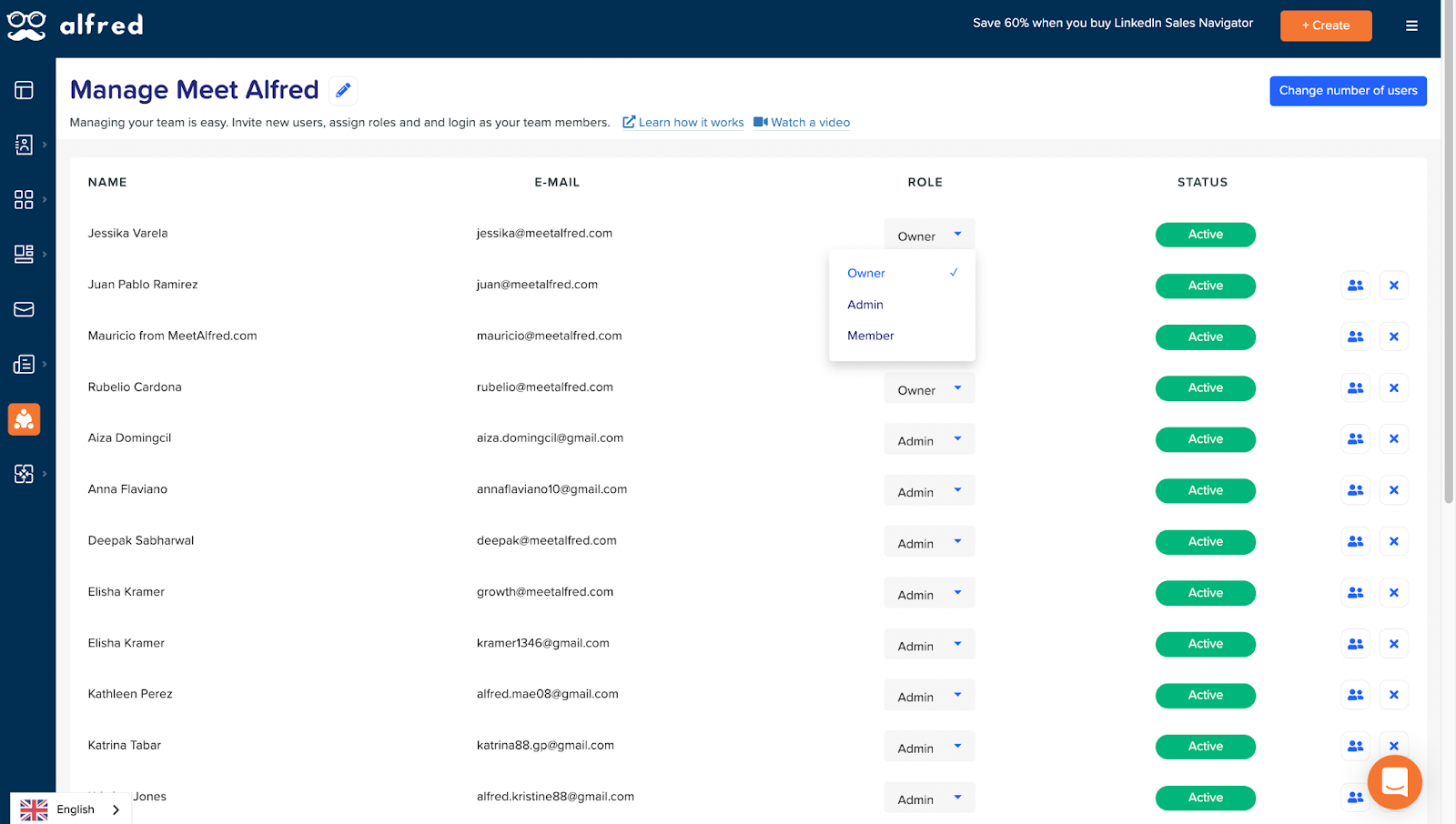The height and width of the screenshot is (824, 1456).
Task: Remove growth@meetalfred.com user with X
Action: click(1393, 592)
